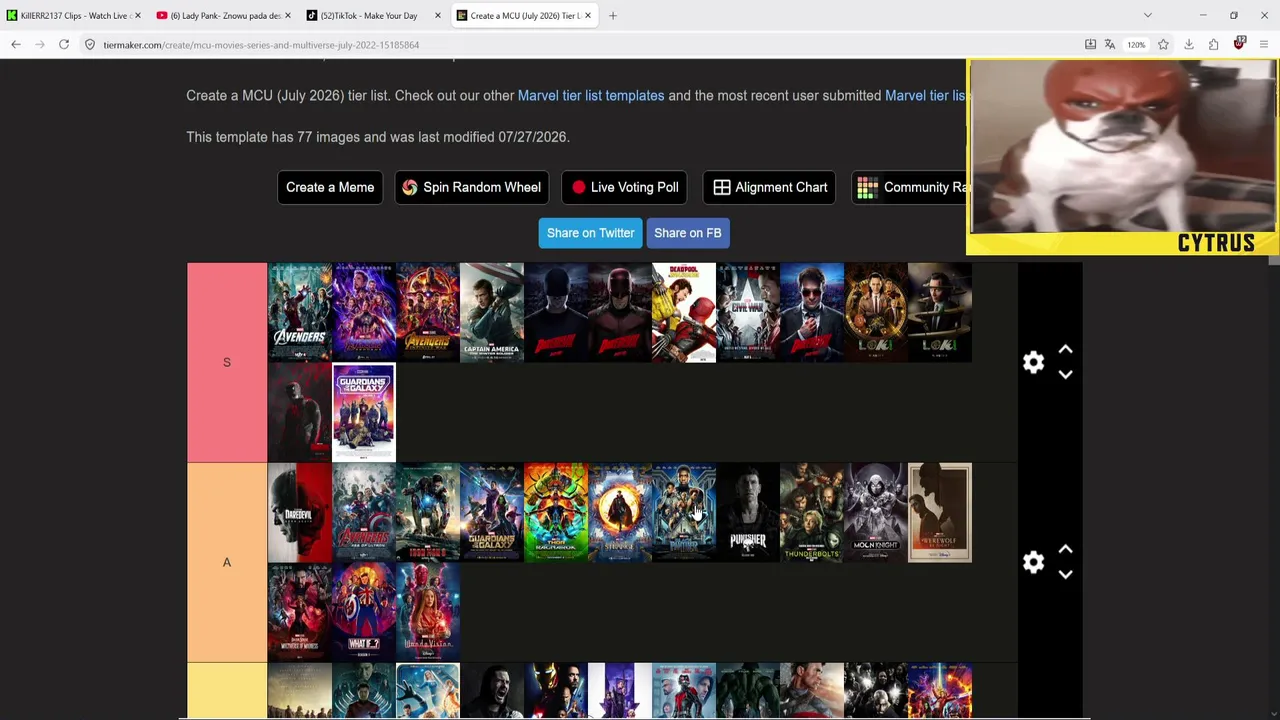Select the Werewolf by Night poster
This screenshot has width=1280, height=720.
click(x=940, y=512)
